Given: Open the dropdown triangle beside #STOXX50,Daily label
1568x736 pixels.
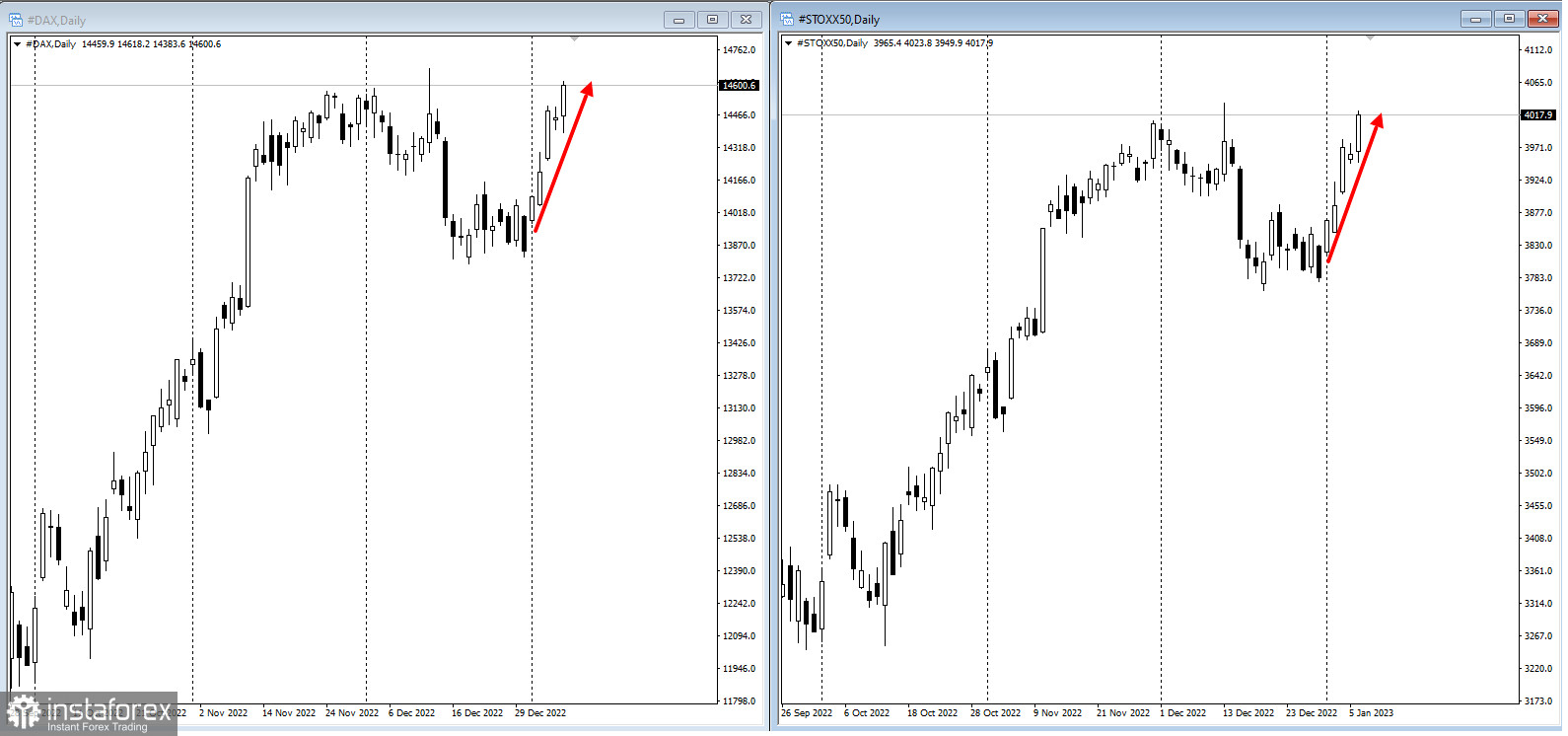Looking at the screenshot, I should 788,43.
